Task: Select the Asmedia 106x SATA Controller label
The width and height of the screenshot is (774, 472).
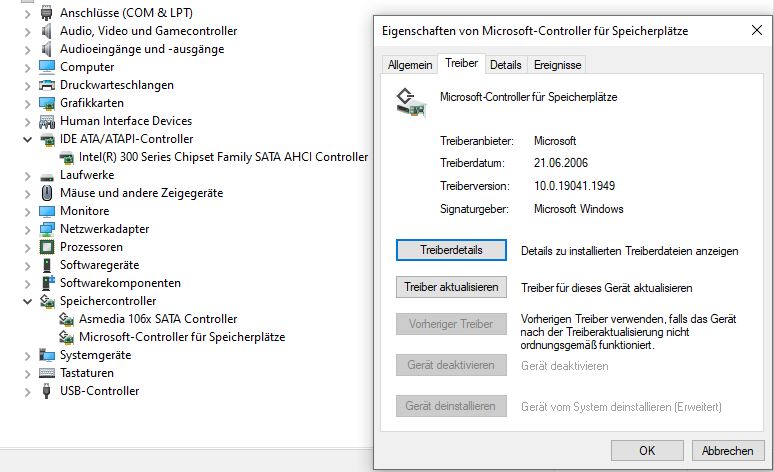Action: (x=158, y=319)
